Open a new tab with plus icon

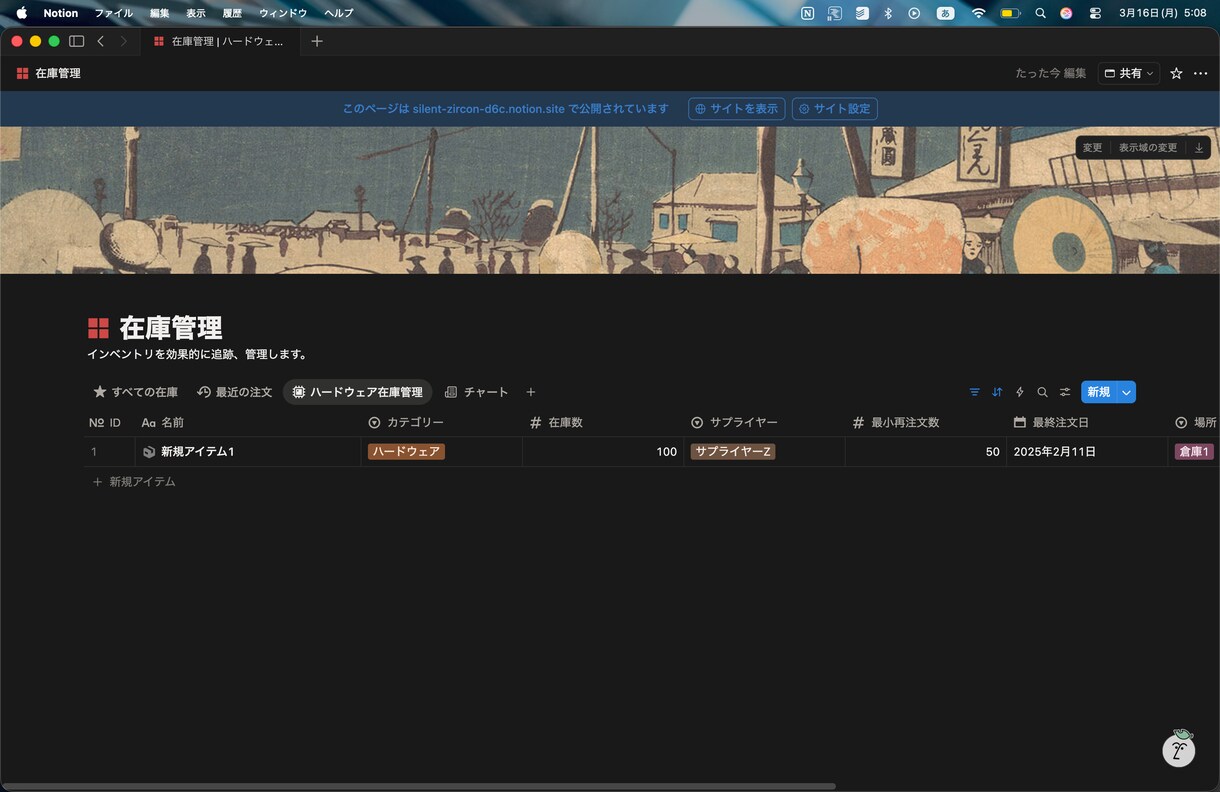[x=317, y=41]
